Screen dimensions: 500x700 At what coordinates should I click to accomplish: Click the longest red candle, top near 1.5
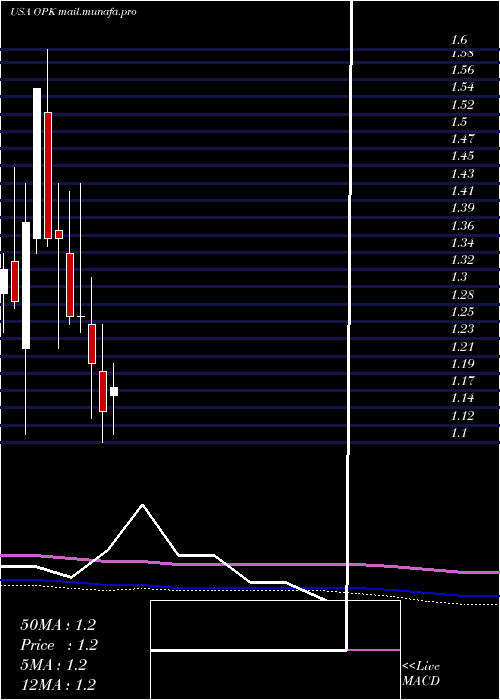pyautogui.click(x=48, y=175)
